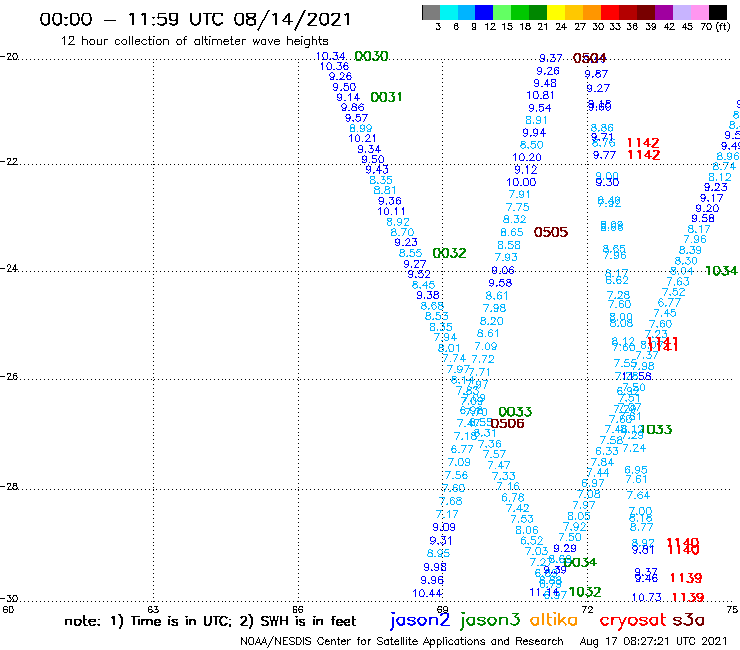The image size is (740, 650).
Task: Click the jason2 satellite legend label
Action: 420,620
